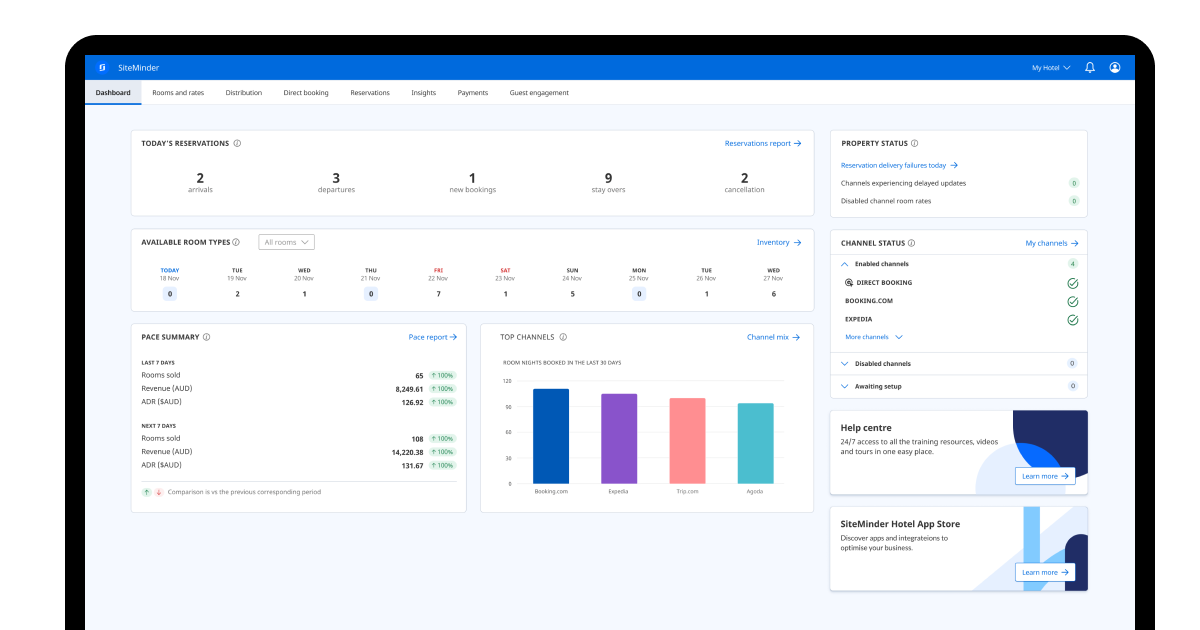Click Learn more in Help centre card
The image size is (1200, 630).
coord(1045,476)
